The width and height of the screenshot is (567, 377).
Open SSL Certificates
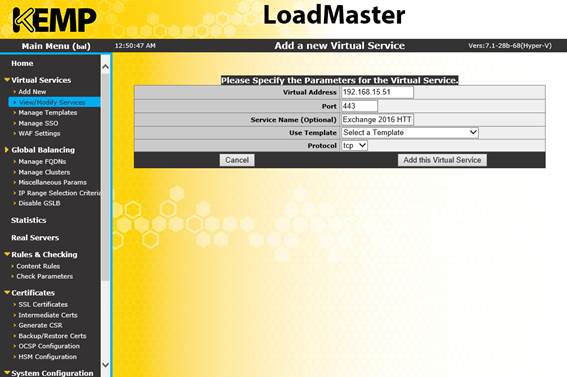click(43, 304)
